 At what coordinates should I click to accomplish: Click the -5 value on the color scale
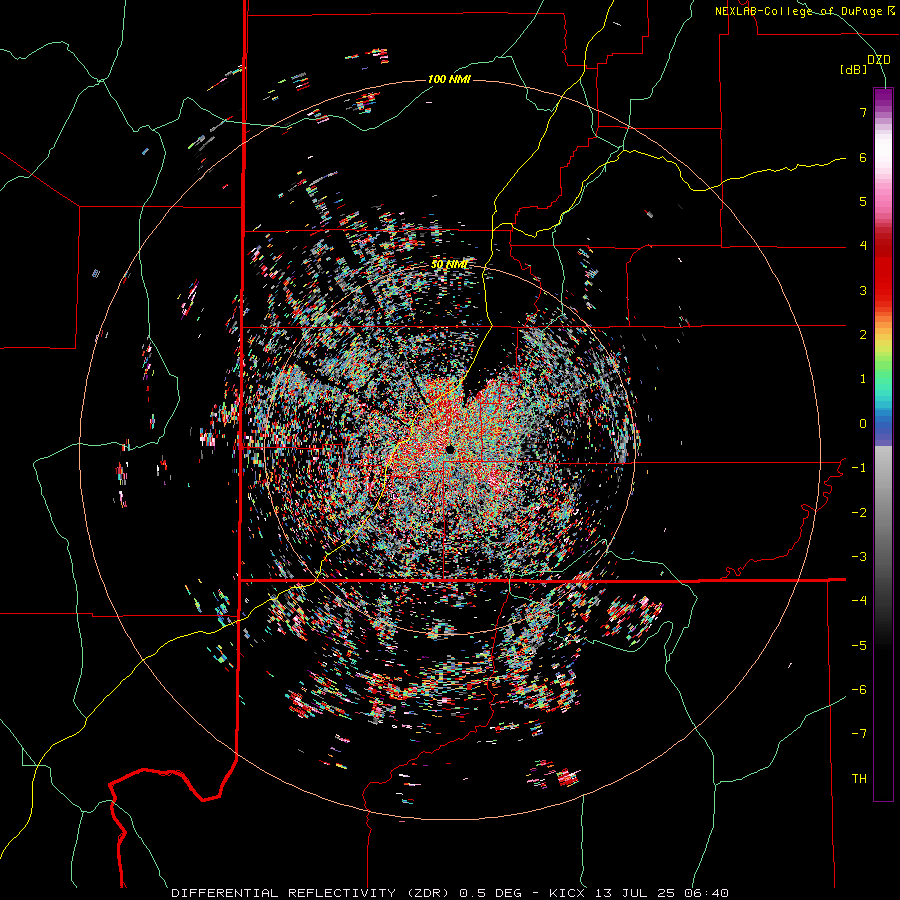click(859, 646)
